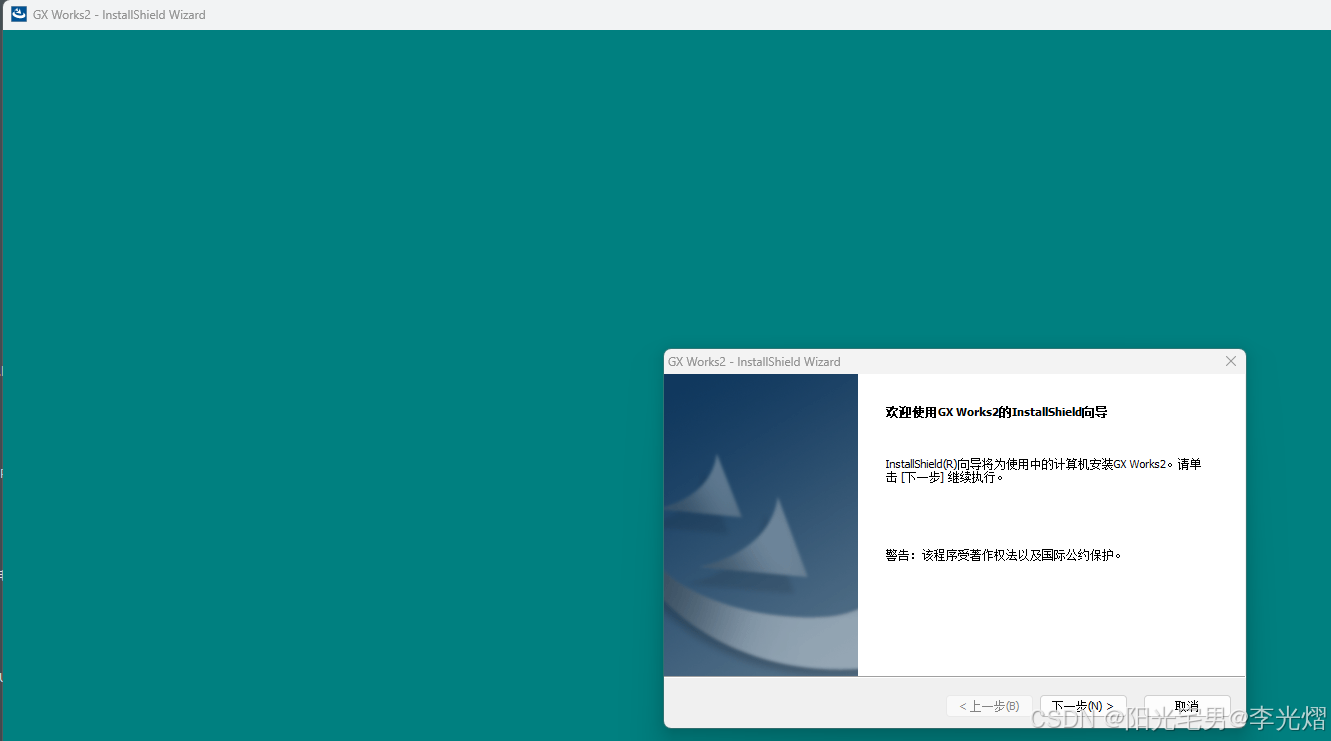
Task: Click the description text about installing GX Works2
Action: point(1043,471)
